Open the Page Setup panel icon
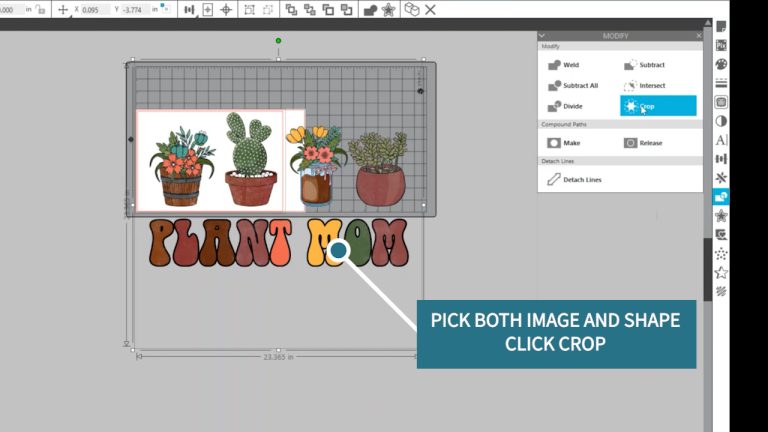The height and width of the screenshot is (432, 768). pyautogui.click(x=721, y=26)
